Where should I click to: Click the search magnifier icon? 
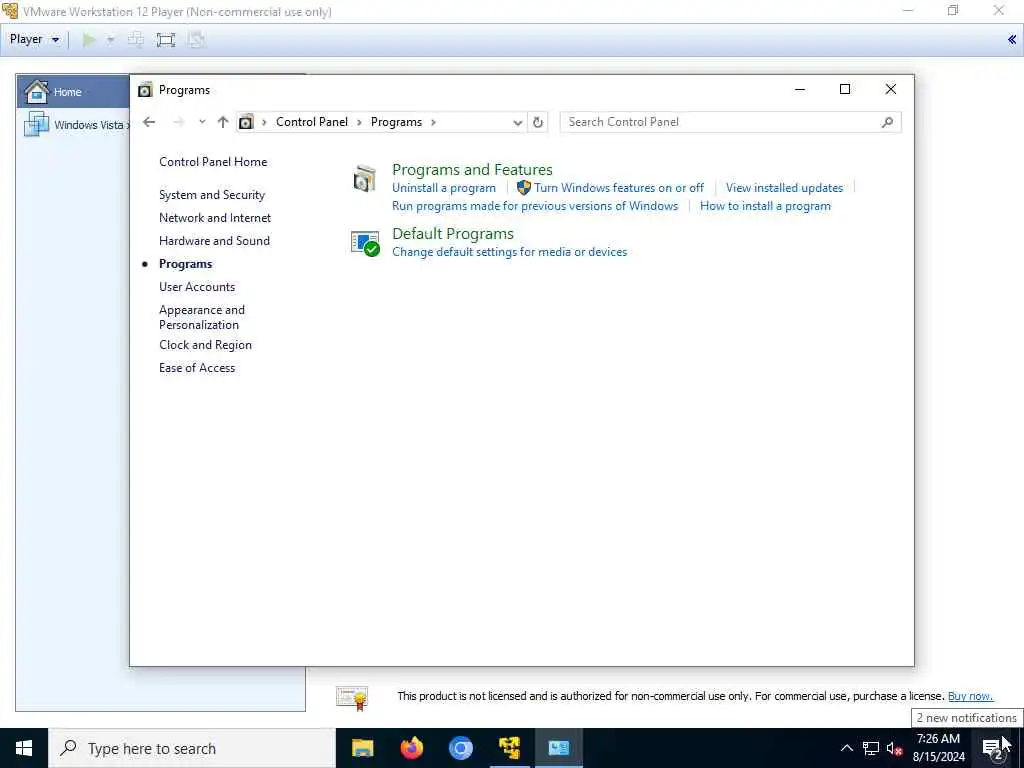click(887, 122)
